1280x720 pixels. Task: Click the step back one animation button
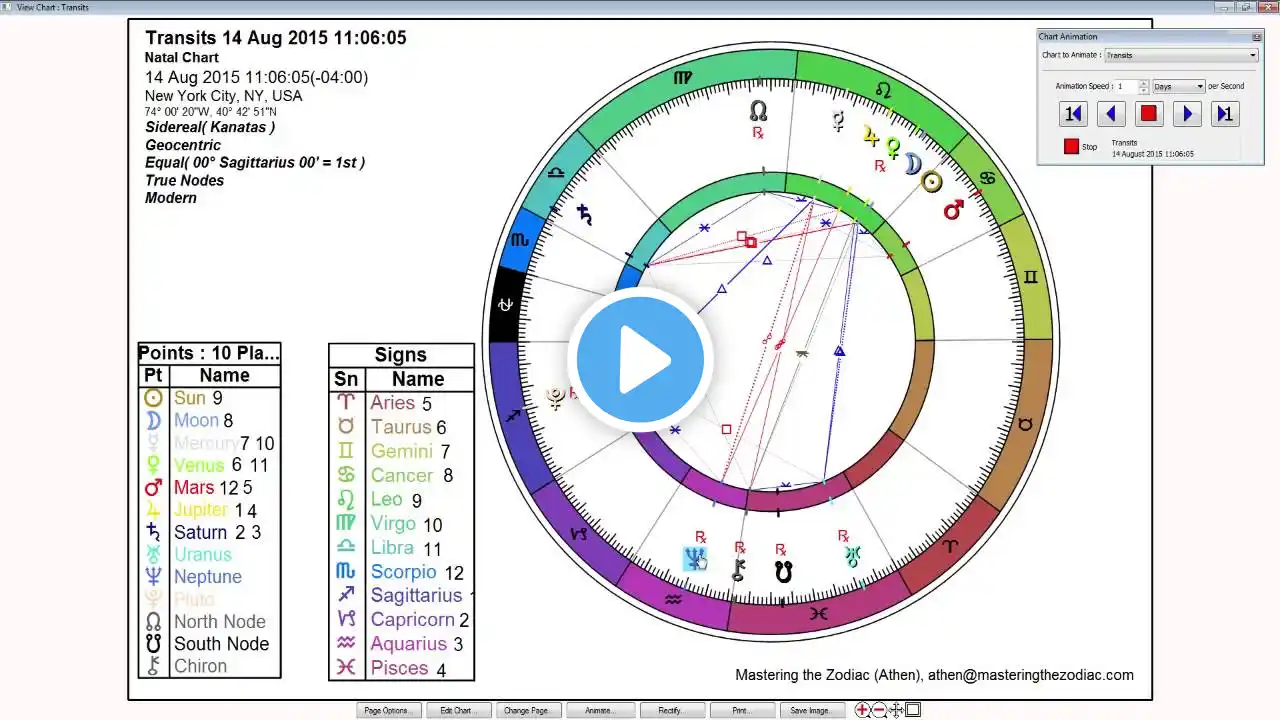click(1073, 113)
